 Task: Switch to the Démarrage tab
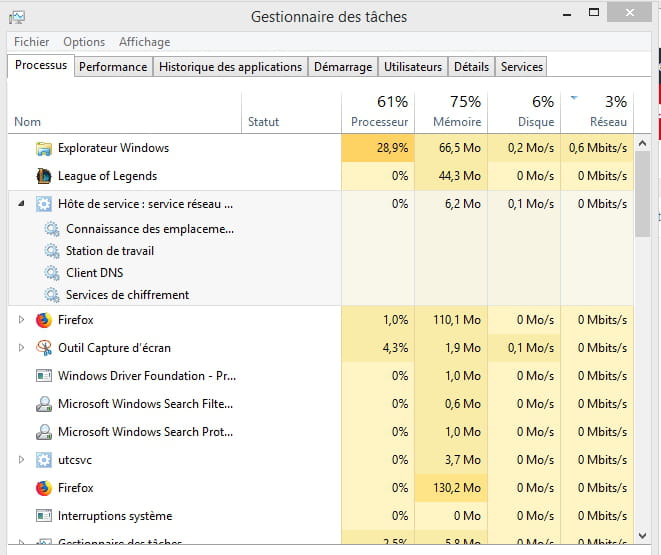click(x=343, y=67)
